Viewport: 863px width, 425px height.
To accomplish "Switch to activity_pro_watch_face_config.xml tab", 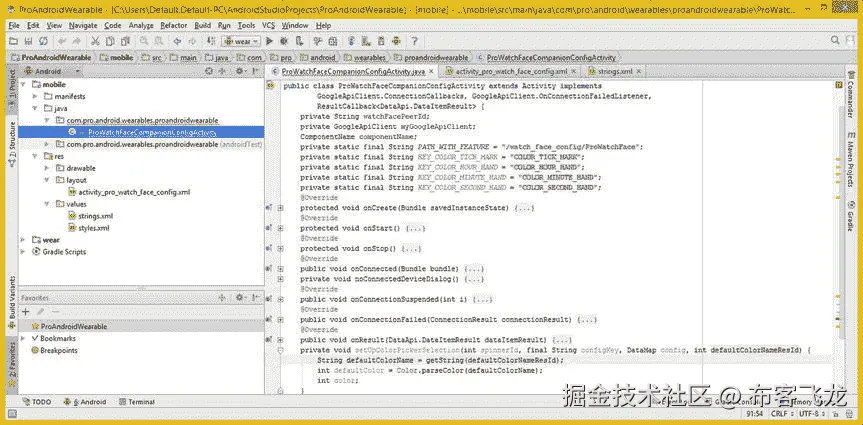I will (x=511, y=71).
